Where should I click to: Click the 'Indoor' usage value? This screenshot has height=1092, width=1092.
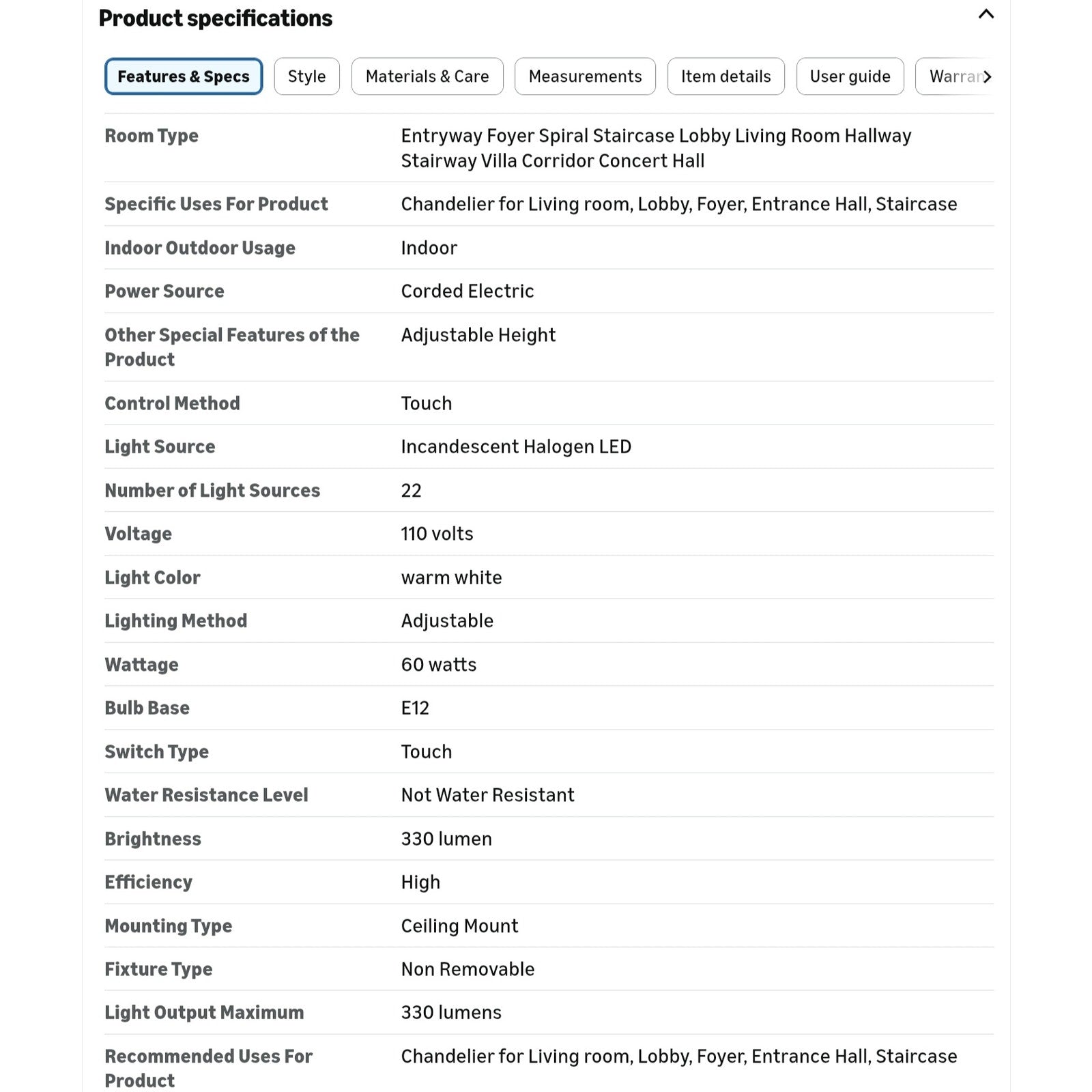429,248
